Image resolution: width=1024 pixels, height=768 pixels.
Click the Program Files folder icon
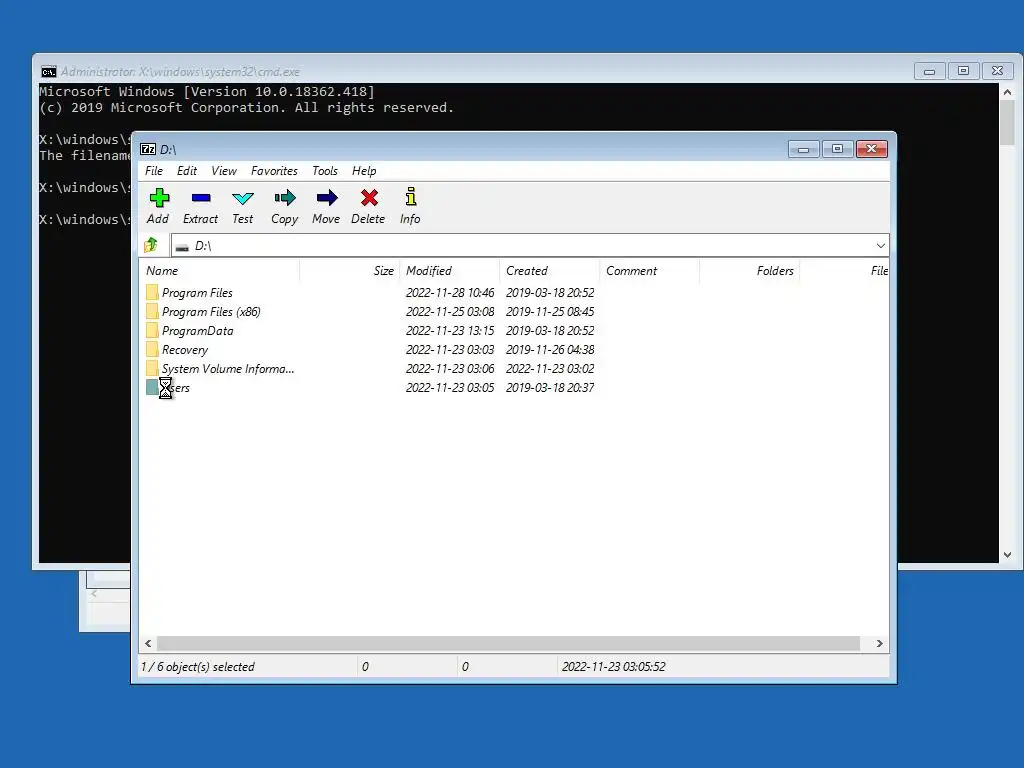pyautogui.click(x=152, y=292)
